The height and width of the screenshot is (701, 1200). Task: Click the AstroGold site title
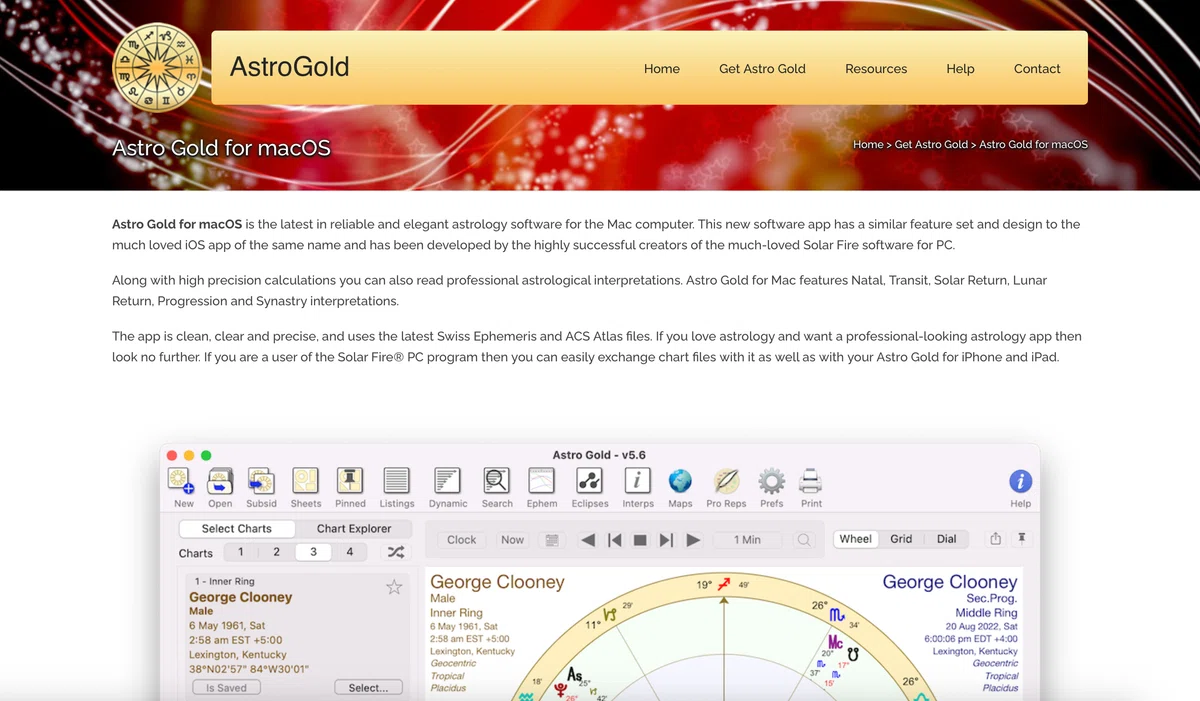point(290,67)
